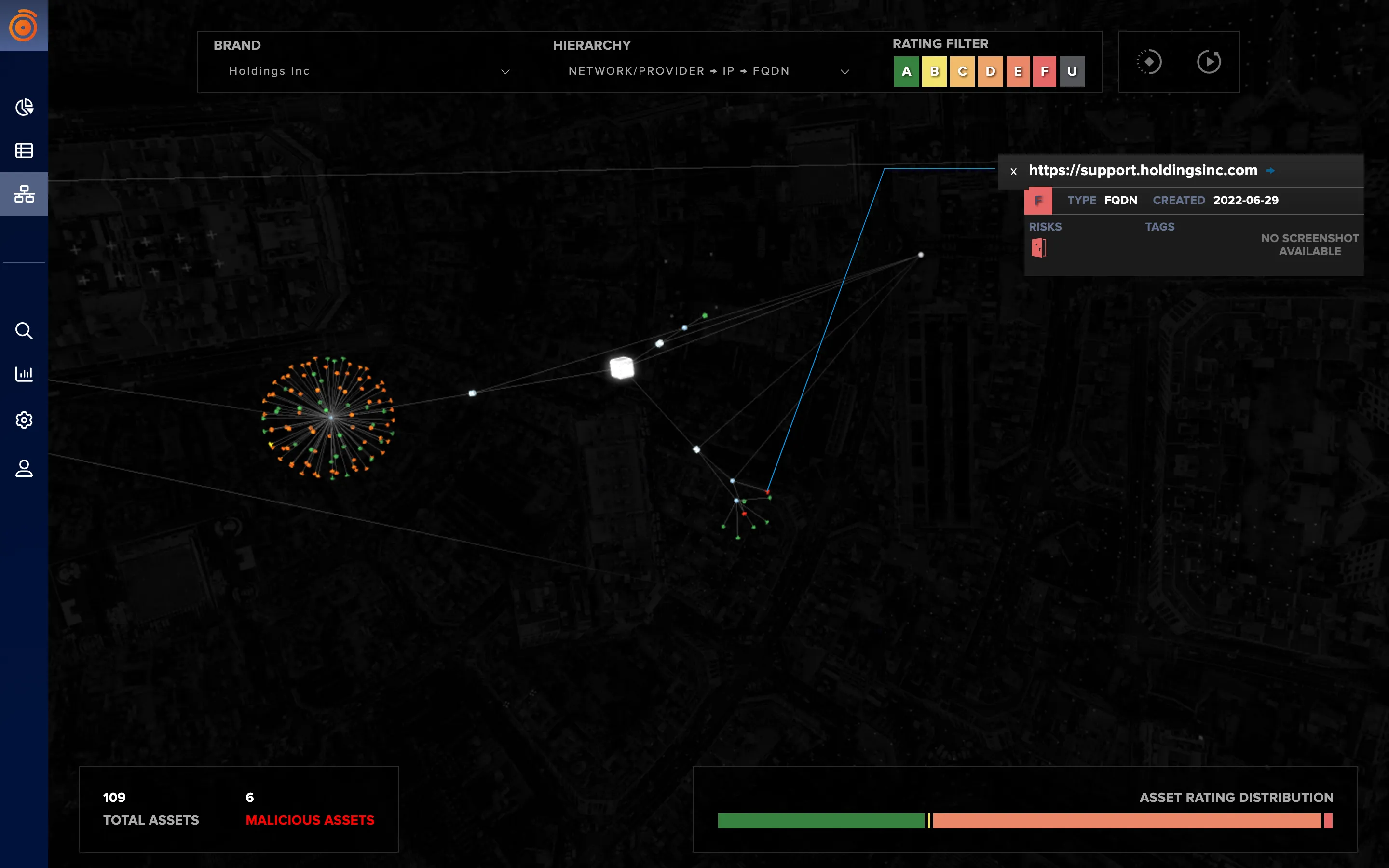1389x868 pixels.
Task: Open the user profile icon
Action: 24,468
